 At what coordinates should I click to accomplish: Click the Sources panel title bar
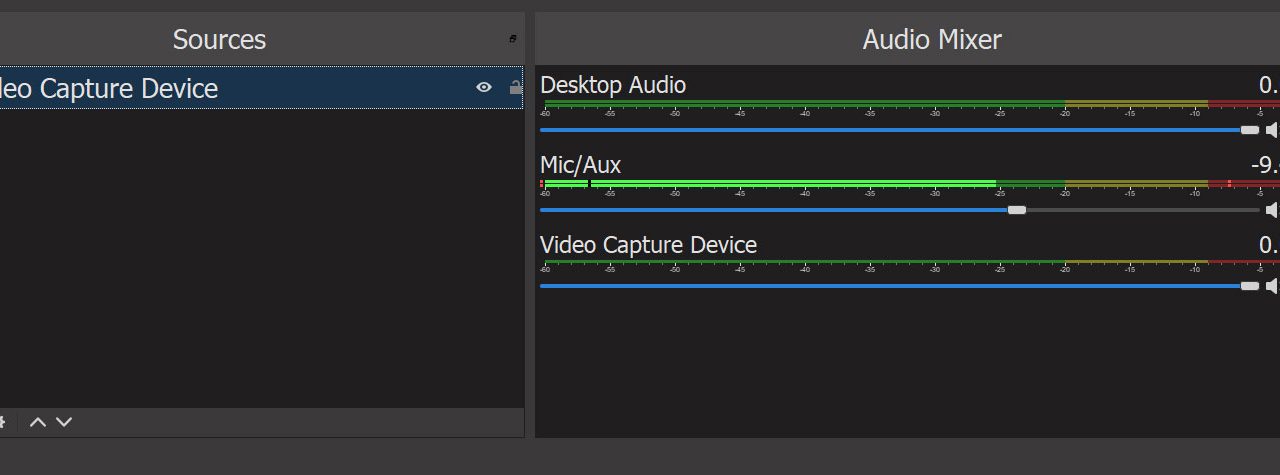(x=220, y=40)
